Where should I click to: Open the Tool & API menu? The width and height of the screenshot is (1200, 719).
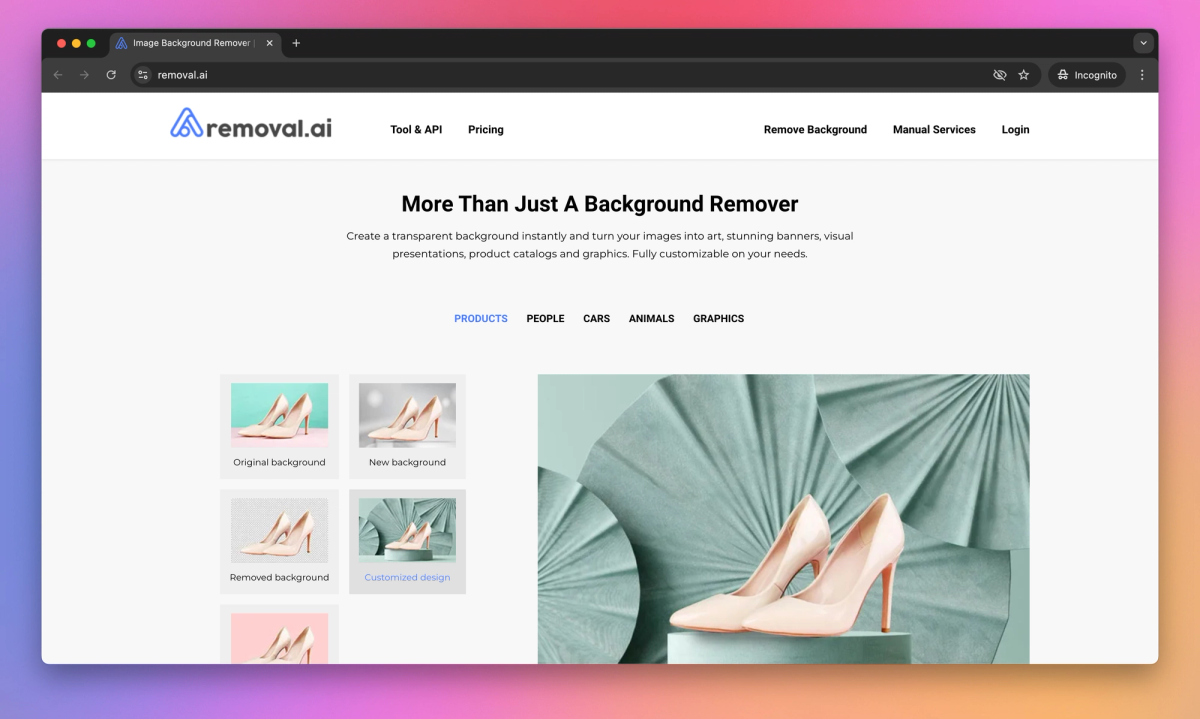[x=416, y=129]
